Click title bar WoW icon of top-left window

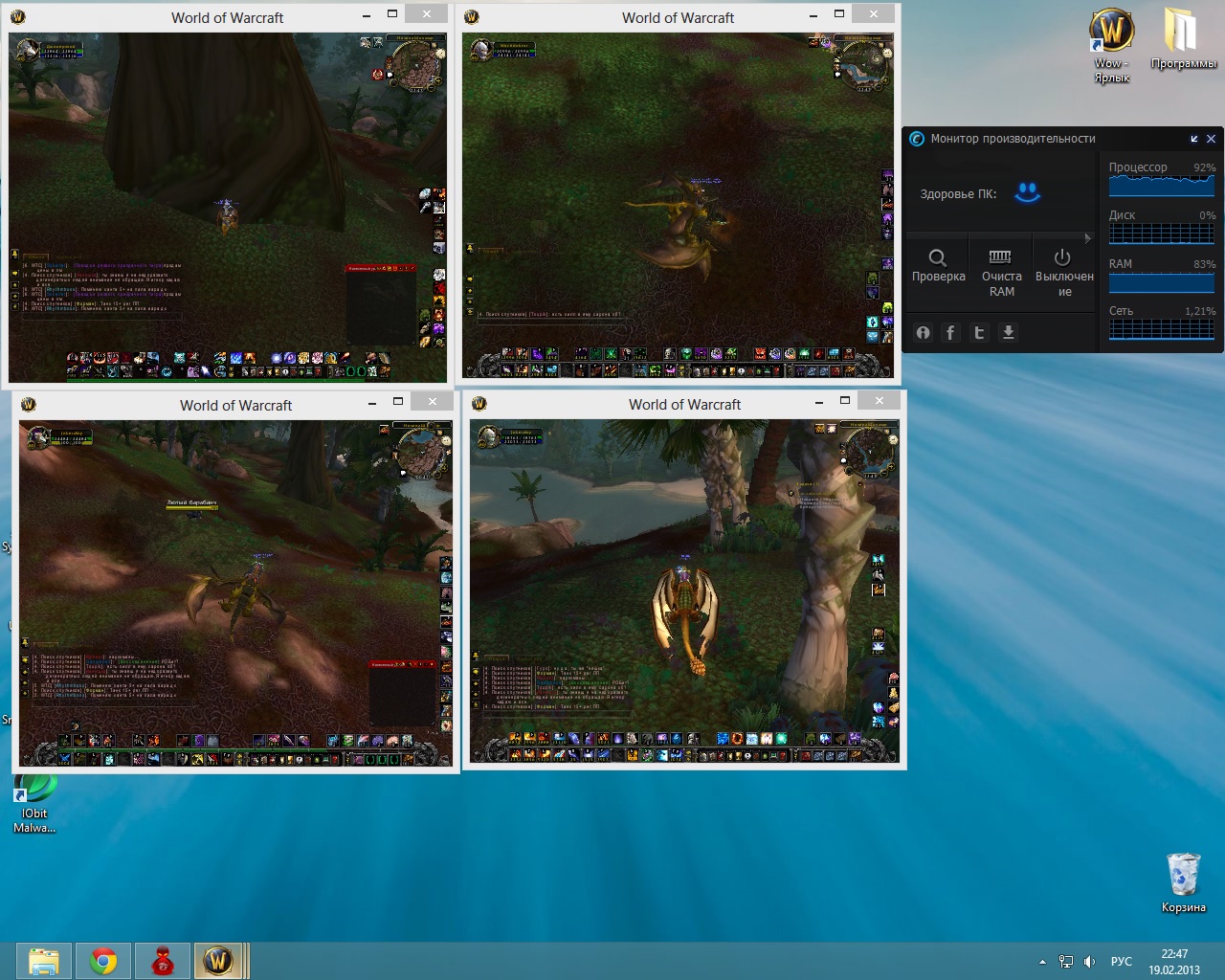17,17
